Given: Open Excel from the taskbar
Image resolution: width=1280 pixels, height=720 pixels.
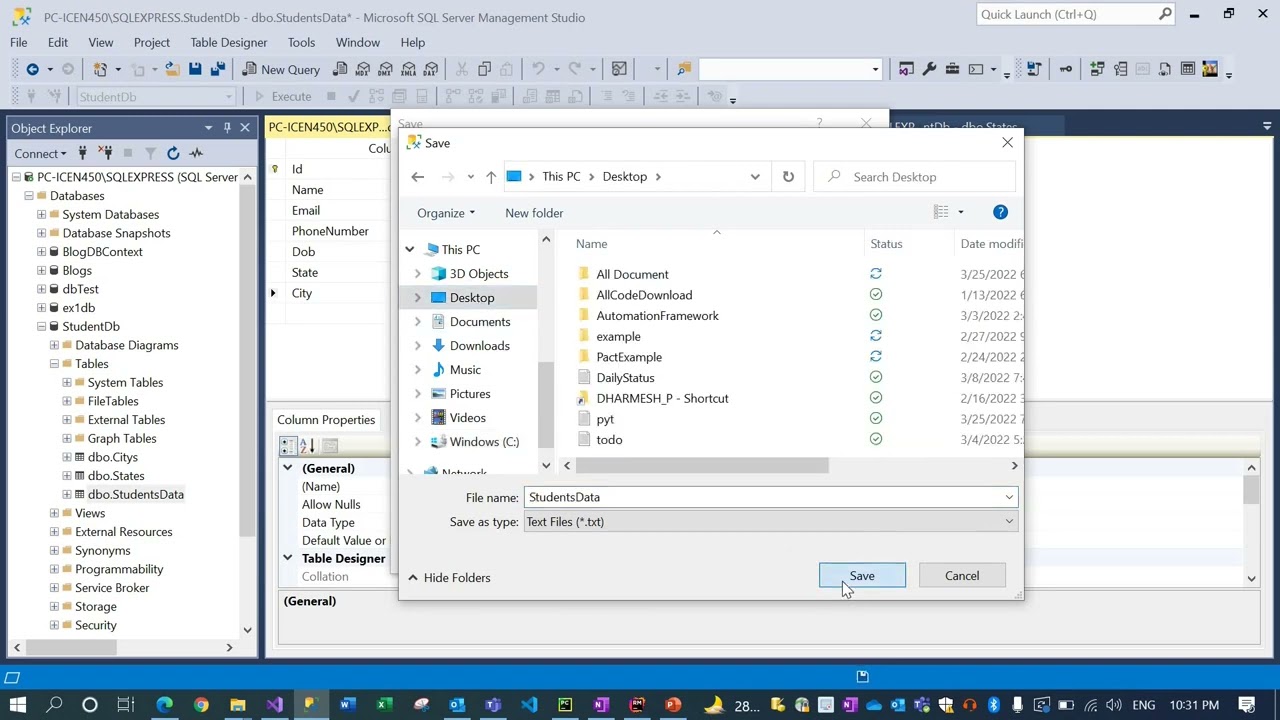Looking at the screenshot, I should coord(383,705).
